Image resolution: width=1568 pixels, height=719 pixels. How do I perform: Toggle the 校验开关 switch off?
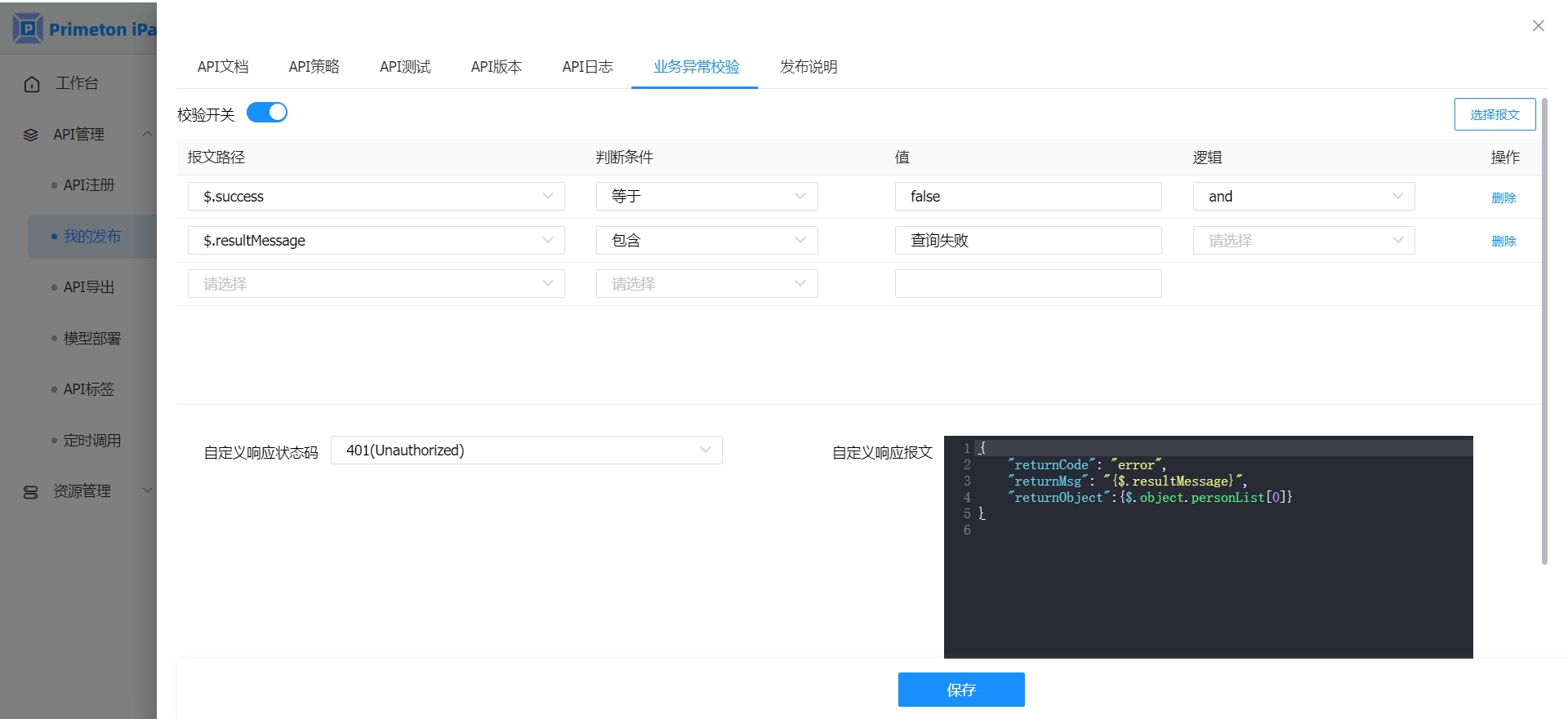(267, 113)
